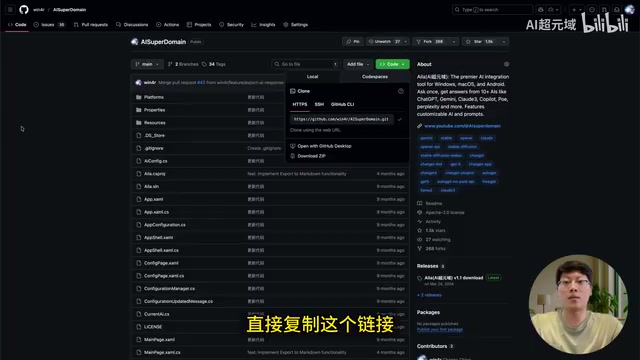
Task: Open the .gitignore file
Action: coord(153,148)
